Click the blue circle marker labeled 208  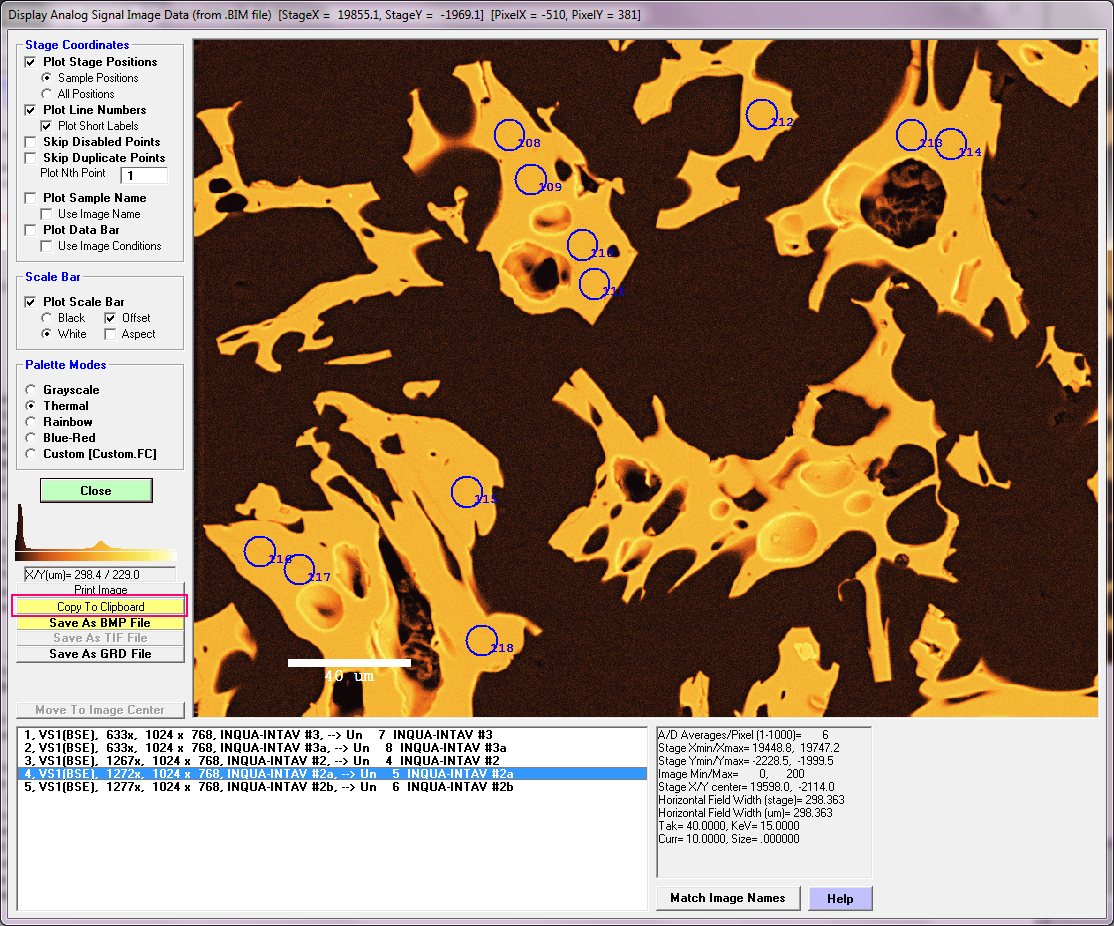tap(509, 133)
